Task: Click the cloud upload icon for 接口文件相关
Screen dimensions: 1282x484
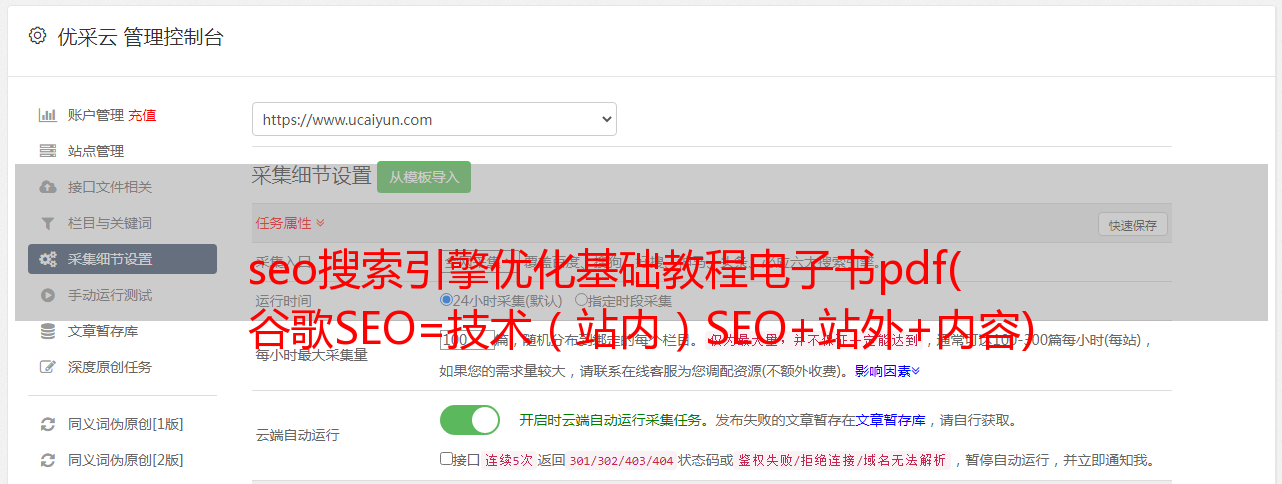Action: pyautogui.click(x=47, y=187)
